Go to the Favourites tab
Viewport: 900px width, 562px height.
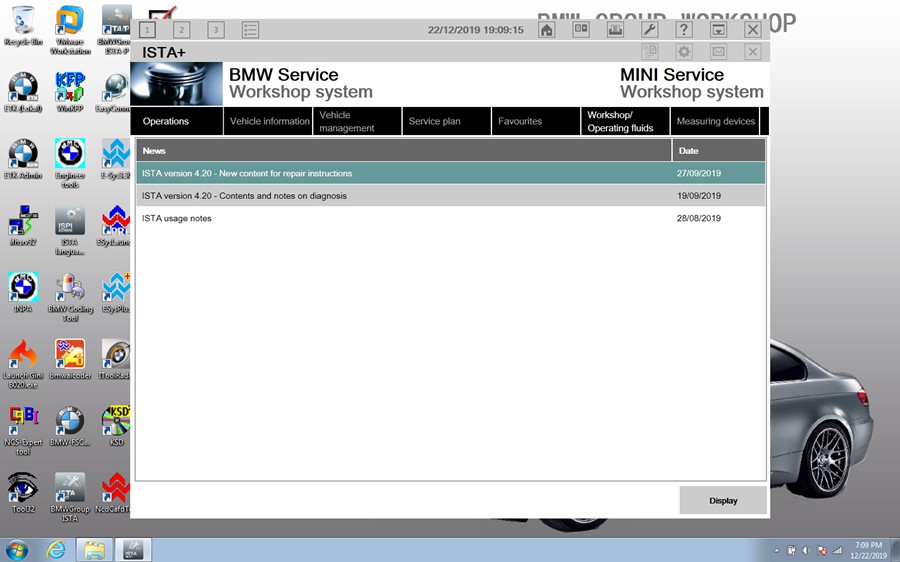click(536, 121)
